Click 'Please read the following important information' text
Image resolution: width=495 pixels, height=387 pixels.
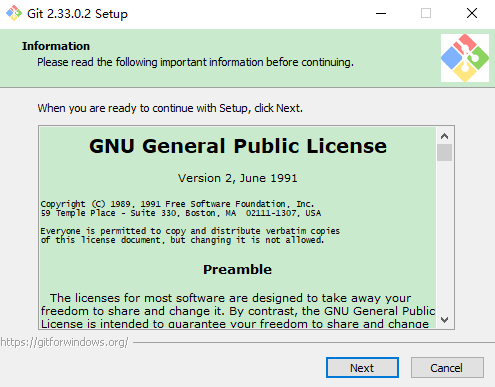[x=195, y=62]
